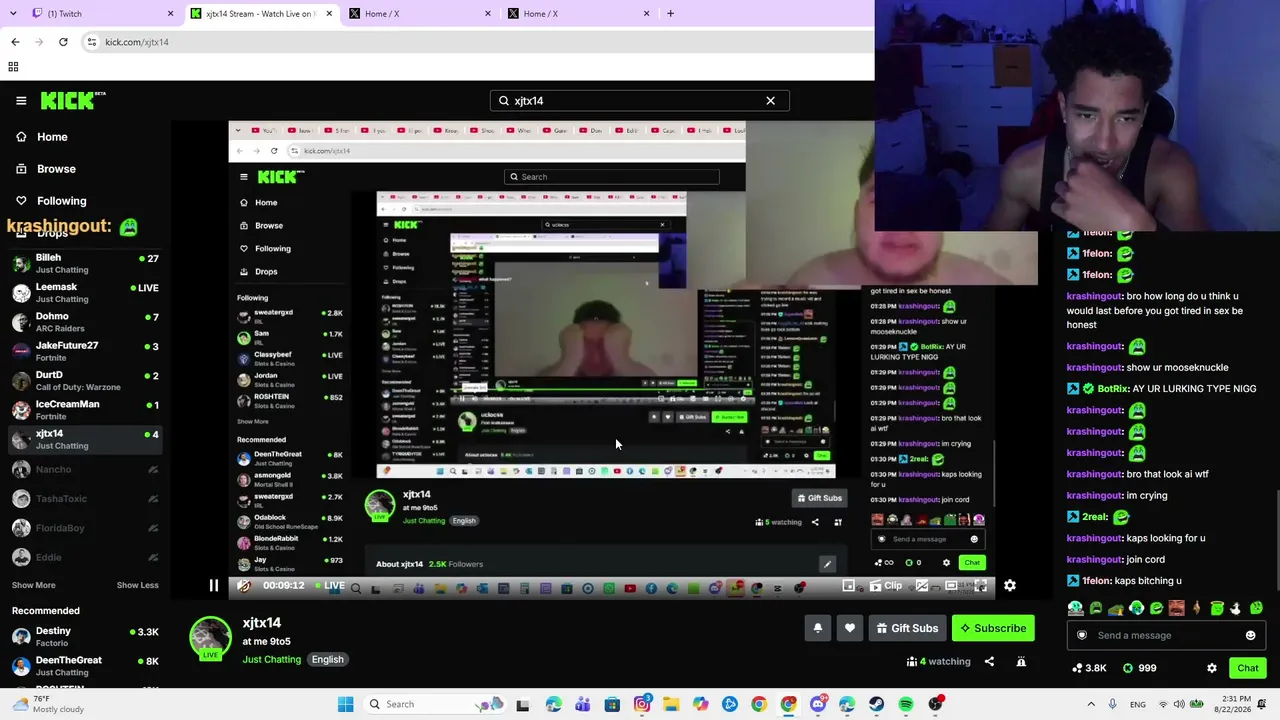Pause the xjtx14 stream playback
Screen dimensions: 1280x720
pyautogui.click(x=213, y=586)
